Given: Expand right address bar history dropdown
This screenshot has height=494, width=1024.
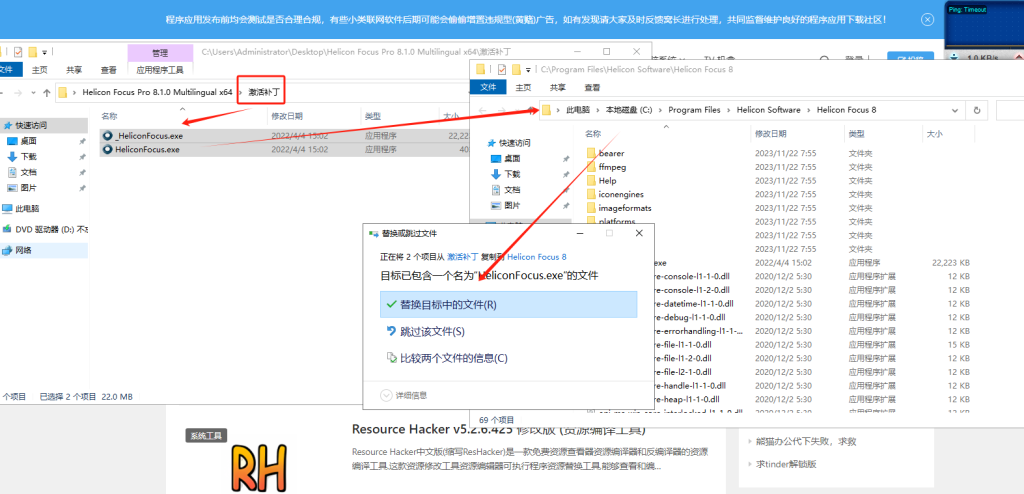Looking at the screenshot, I should pos(957,110).
